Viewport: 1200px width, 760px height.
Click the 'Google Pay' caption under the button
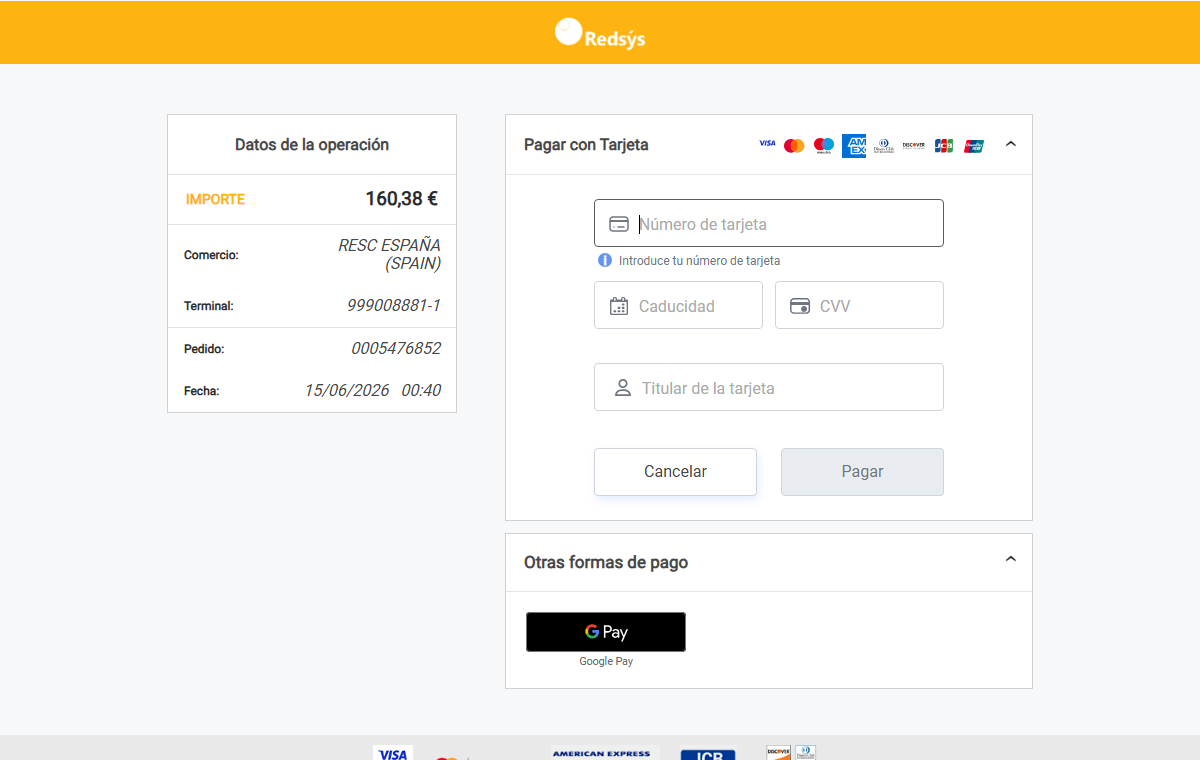point(606,661)
